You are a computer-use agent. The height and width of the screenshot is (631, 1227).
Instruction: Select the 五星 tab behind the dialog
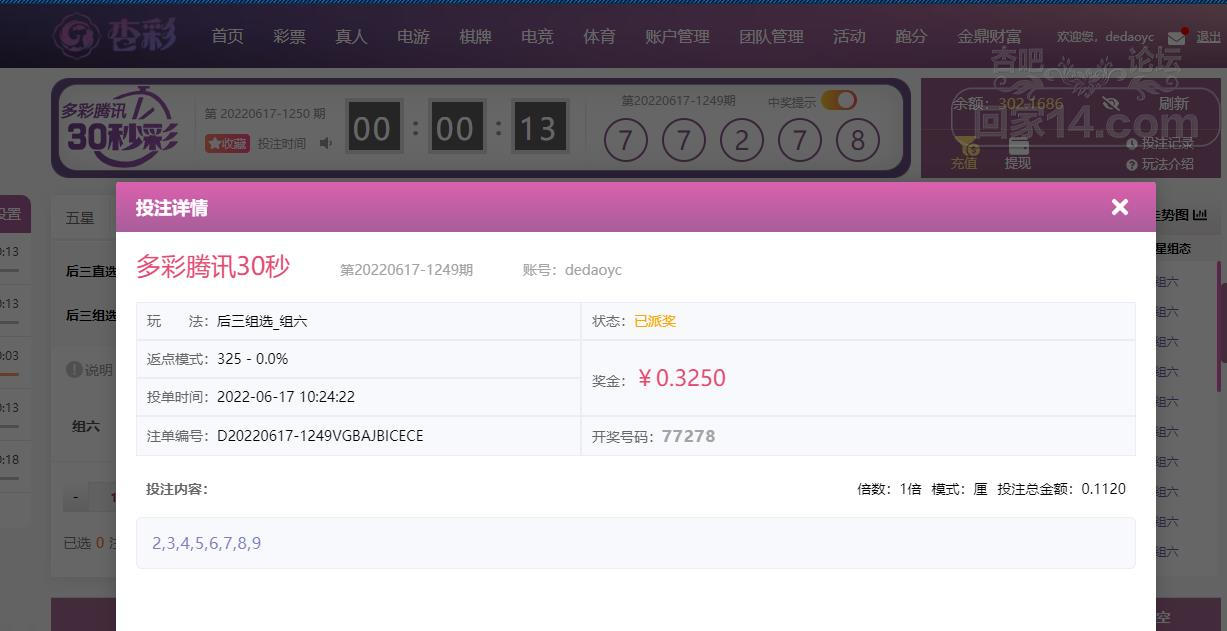(80, 217)
